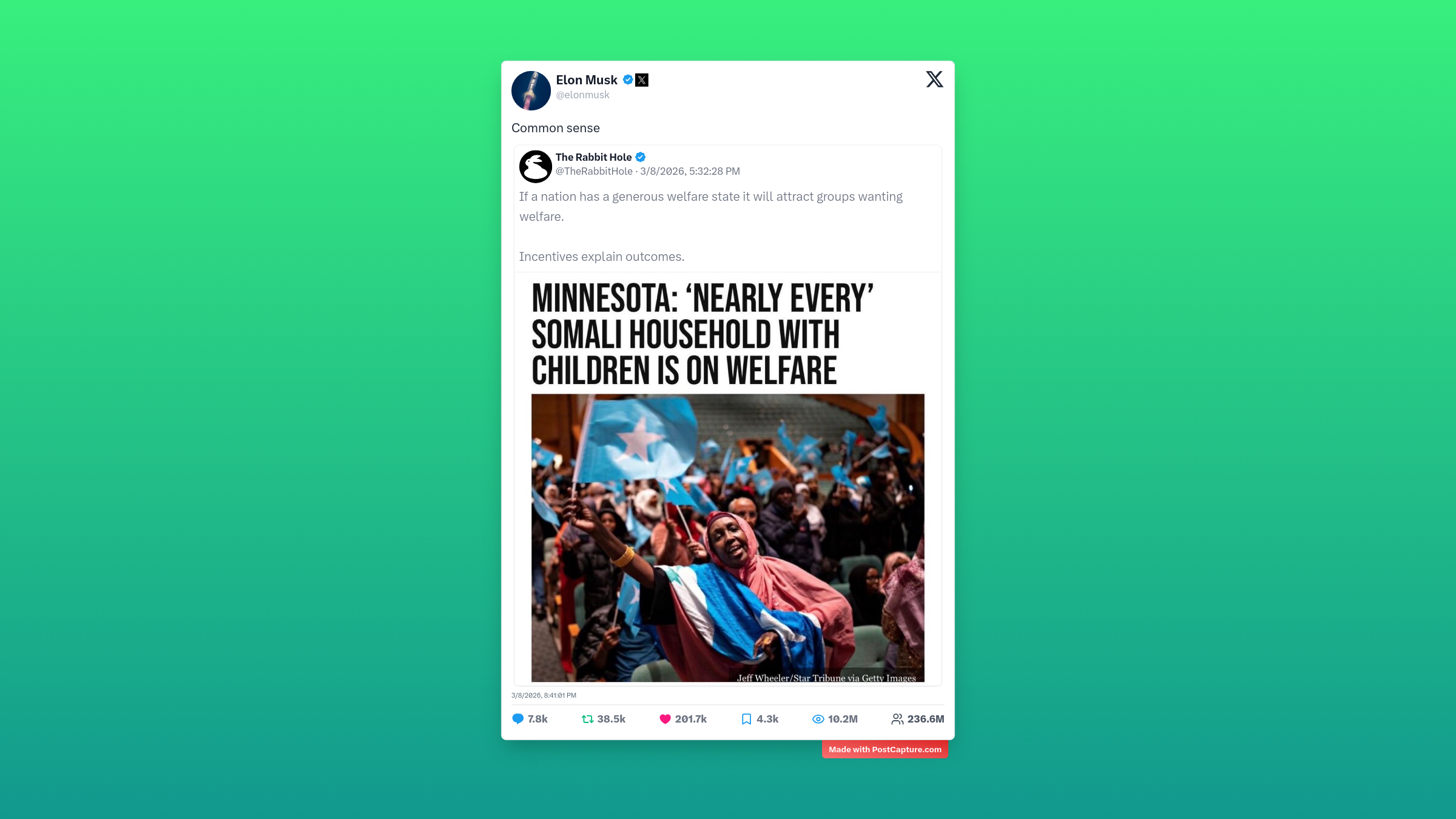Click the eye views icon
This screenshot has width=1456, height=819.
[x=818, y=719]
